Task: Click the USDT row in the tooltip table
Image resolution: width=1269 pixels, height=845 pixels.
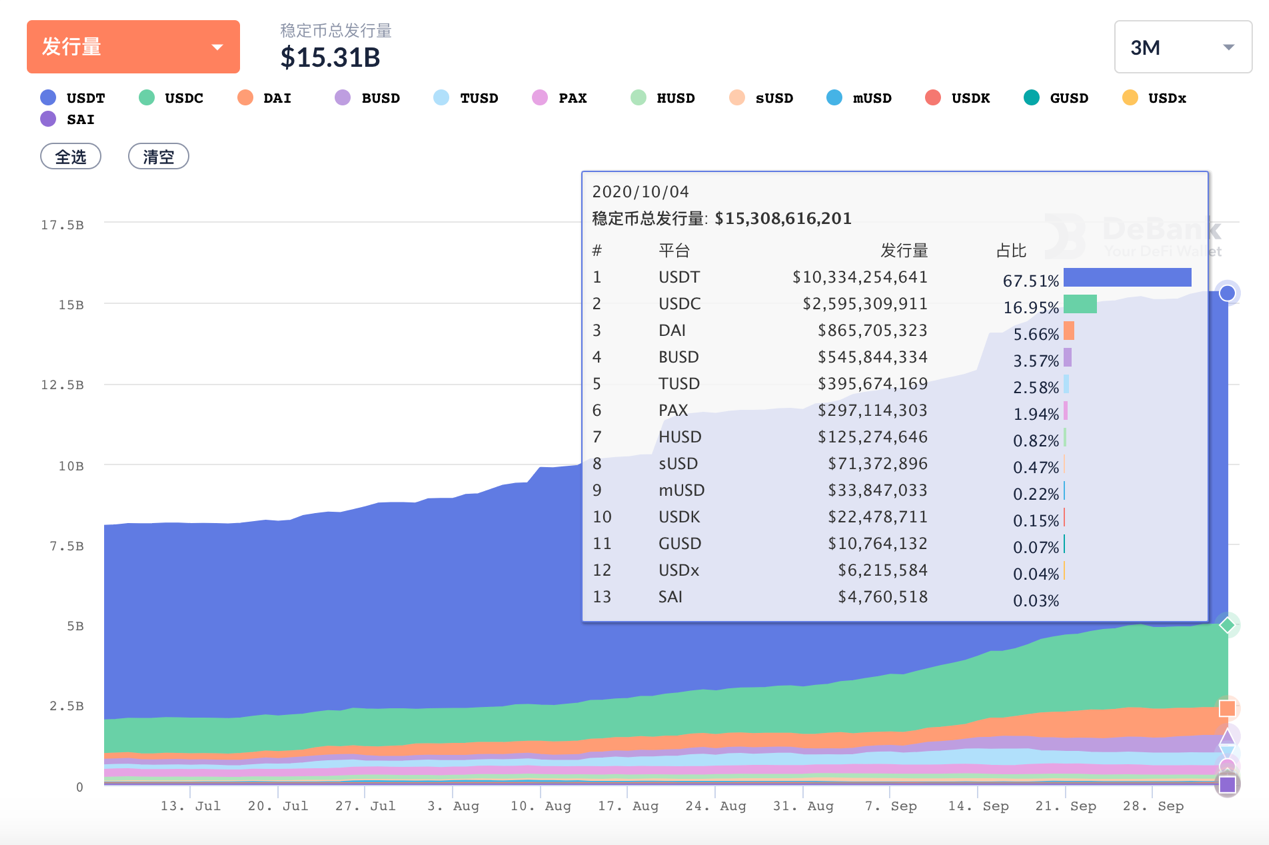Action: tap(892, 277)
